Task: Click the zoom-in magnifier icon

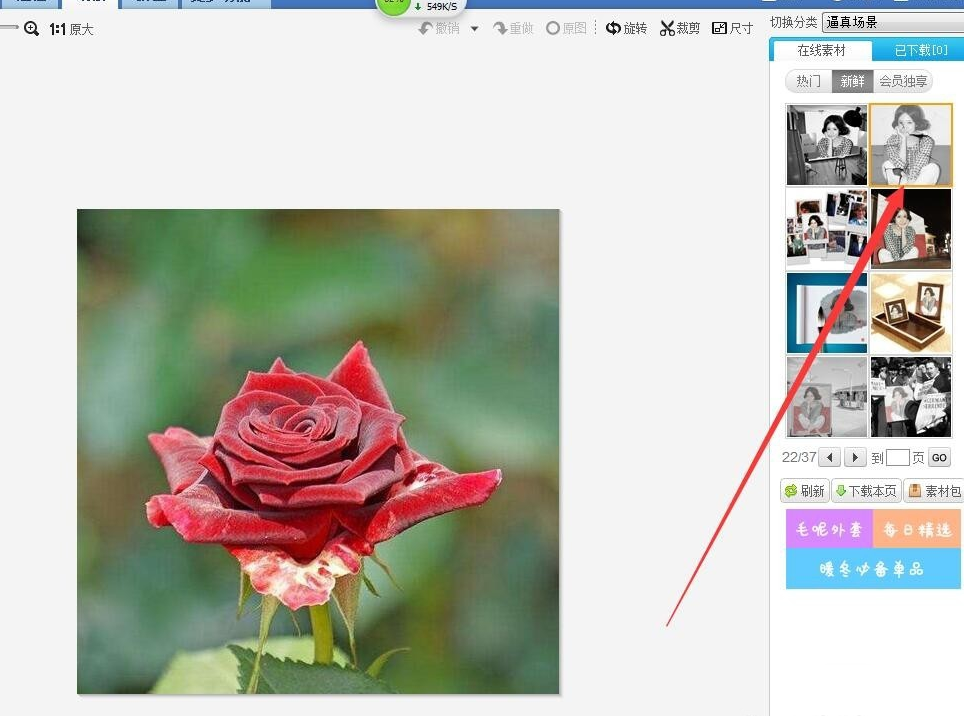Action: tap(31, 28)
